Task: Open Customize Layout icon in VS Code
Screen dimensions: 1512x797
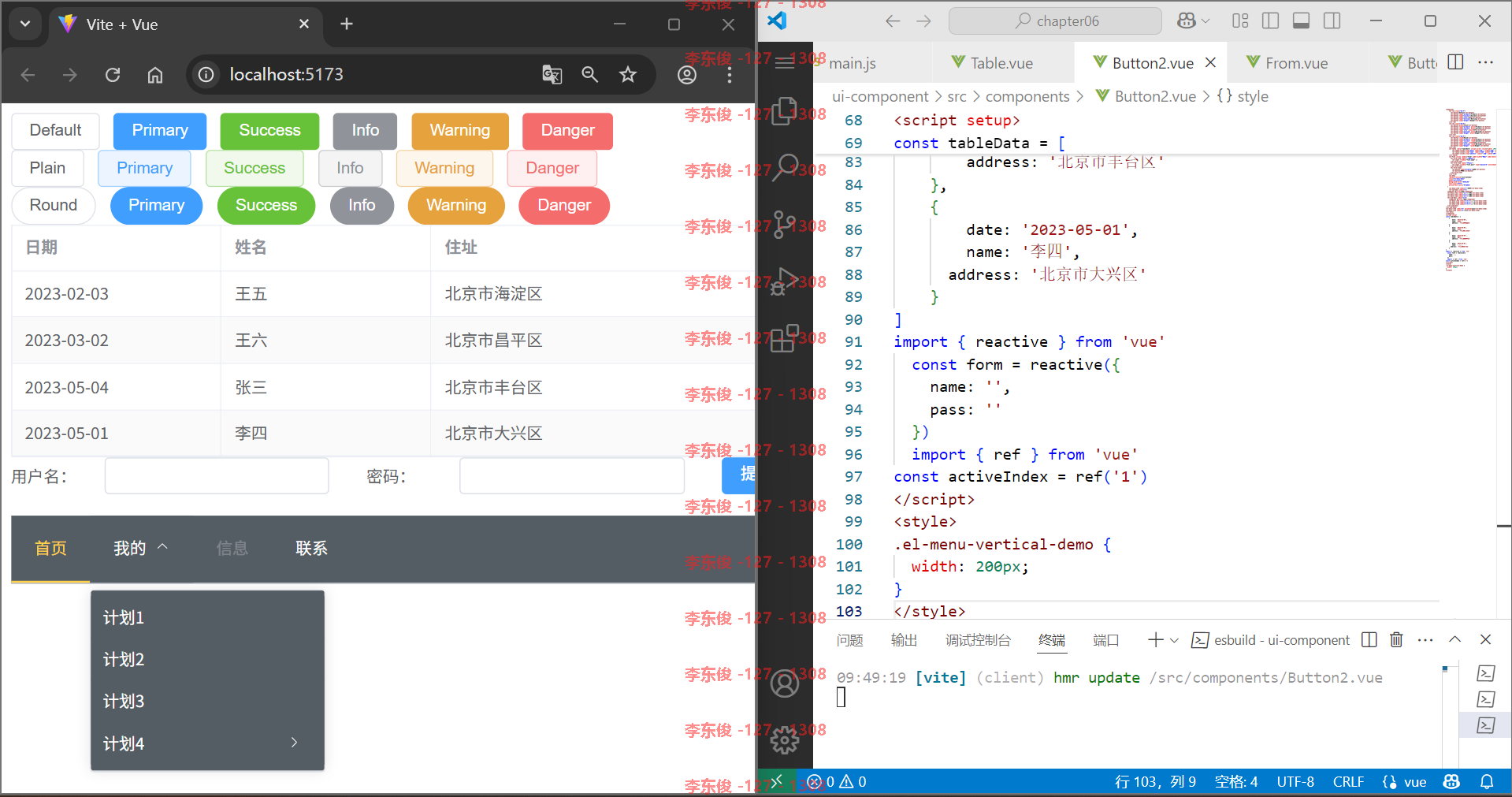Action: 1240,21
